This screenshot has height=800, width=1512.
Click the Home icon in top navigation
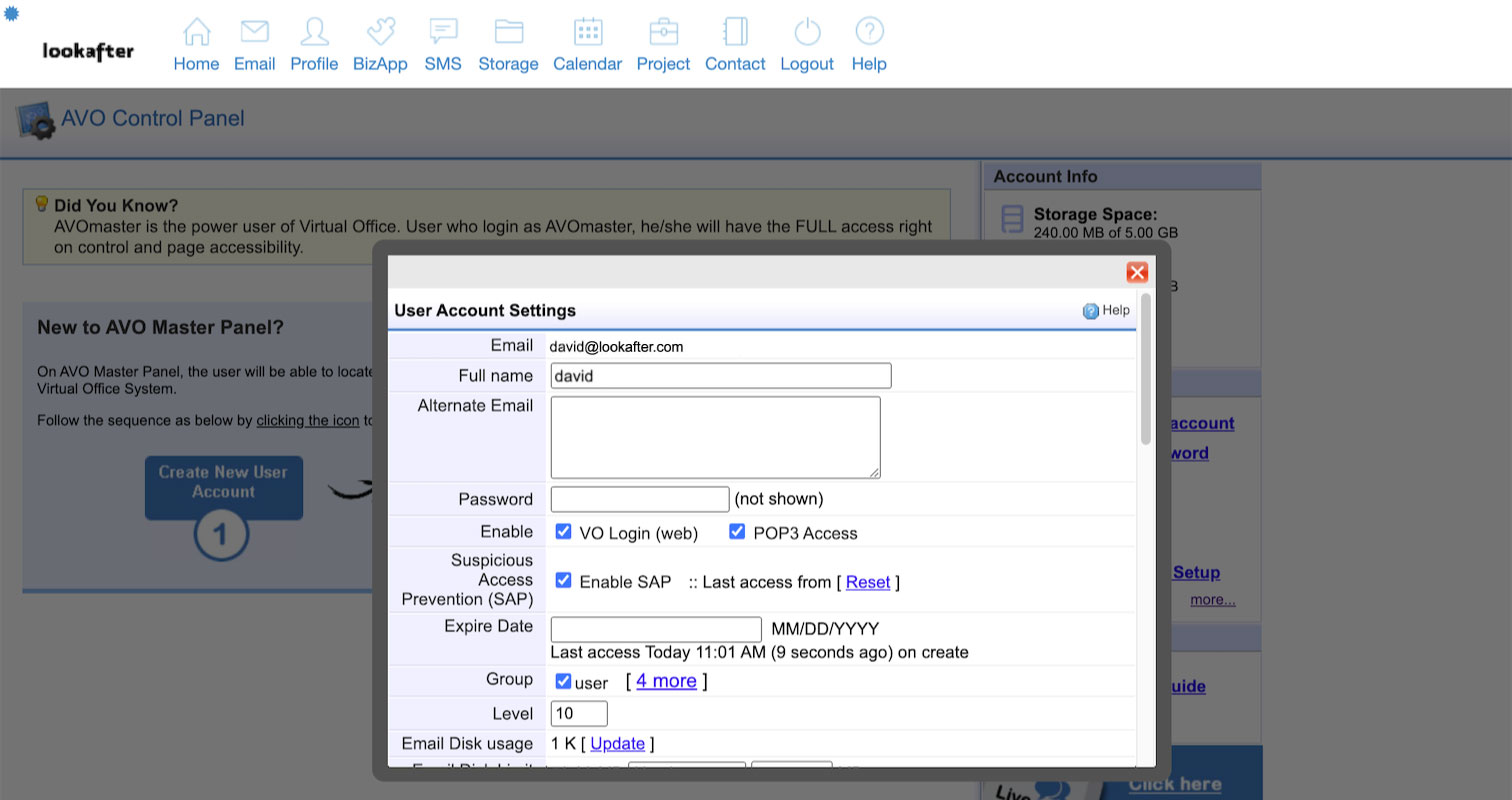(196, 32)
